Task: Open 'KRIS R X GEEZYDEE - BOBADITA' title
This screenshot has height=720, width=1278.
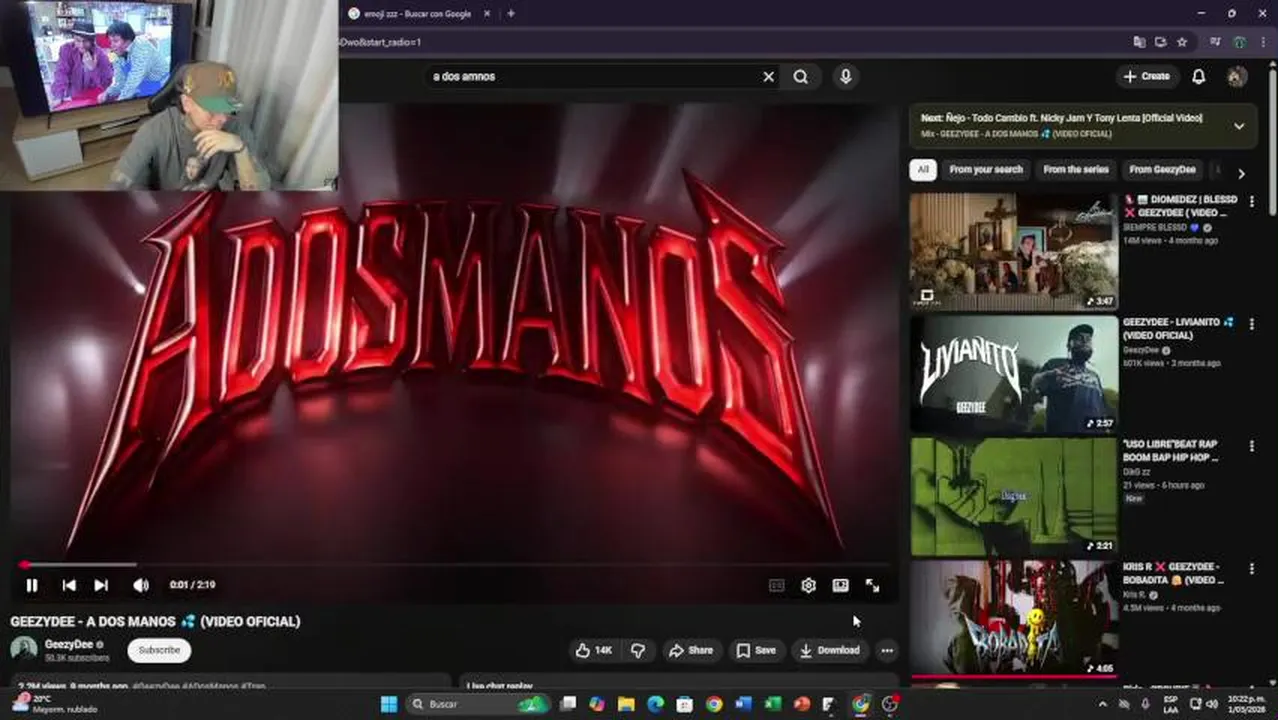Action: tap(1174, 573)
